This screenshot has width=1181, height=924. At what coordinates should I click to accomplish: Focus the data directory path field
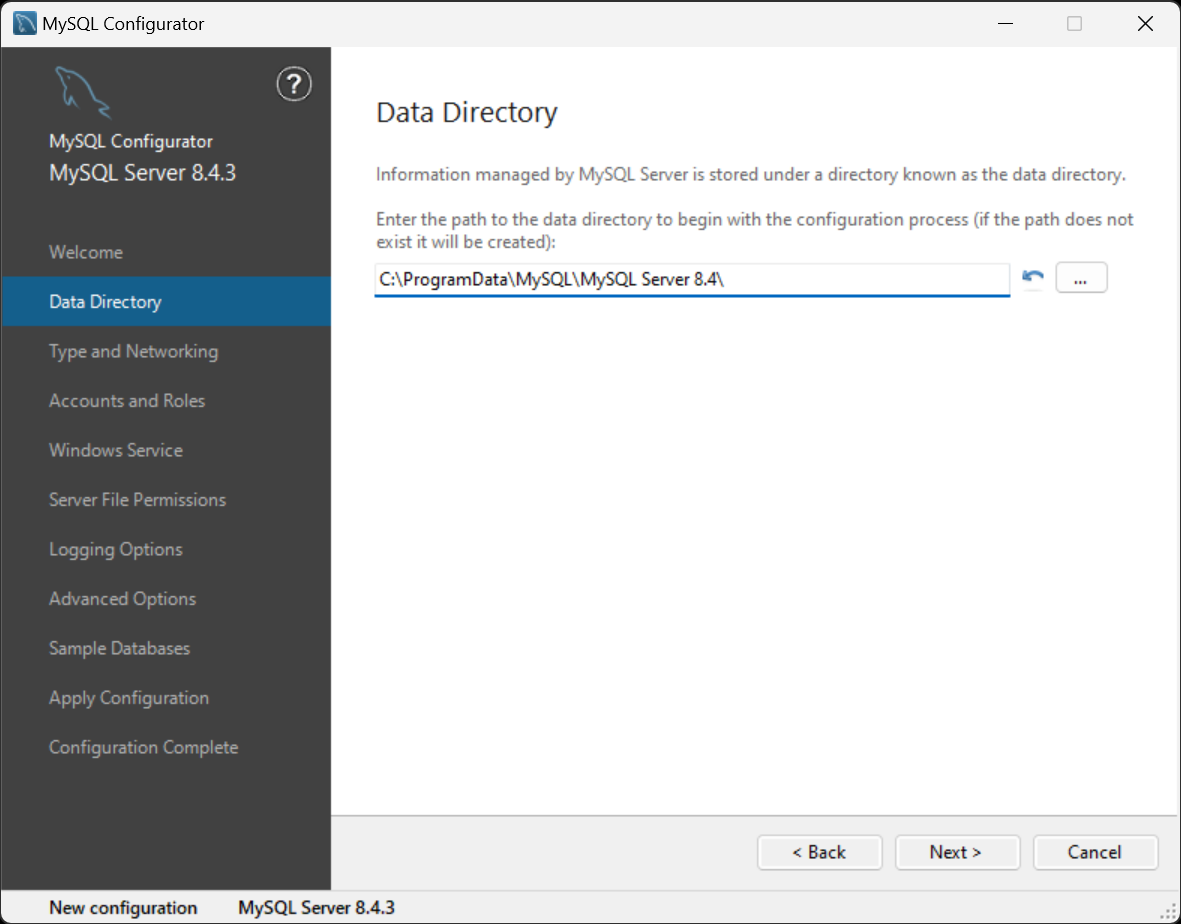tap(692, 279)
